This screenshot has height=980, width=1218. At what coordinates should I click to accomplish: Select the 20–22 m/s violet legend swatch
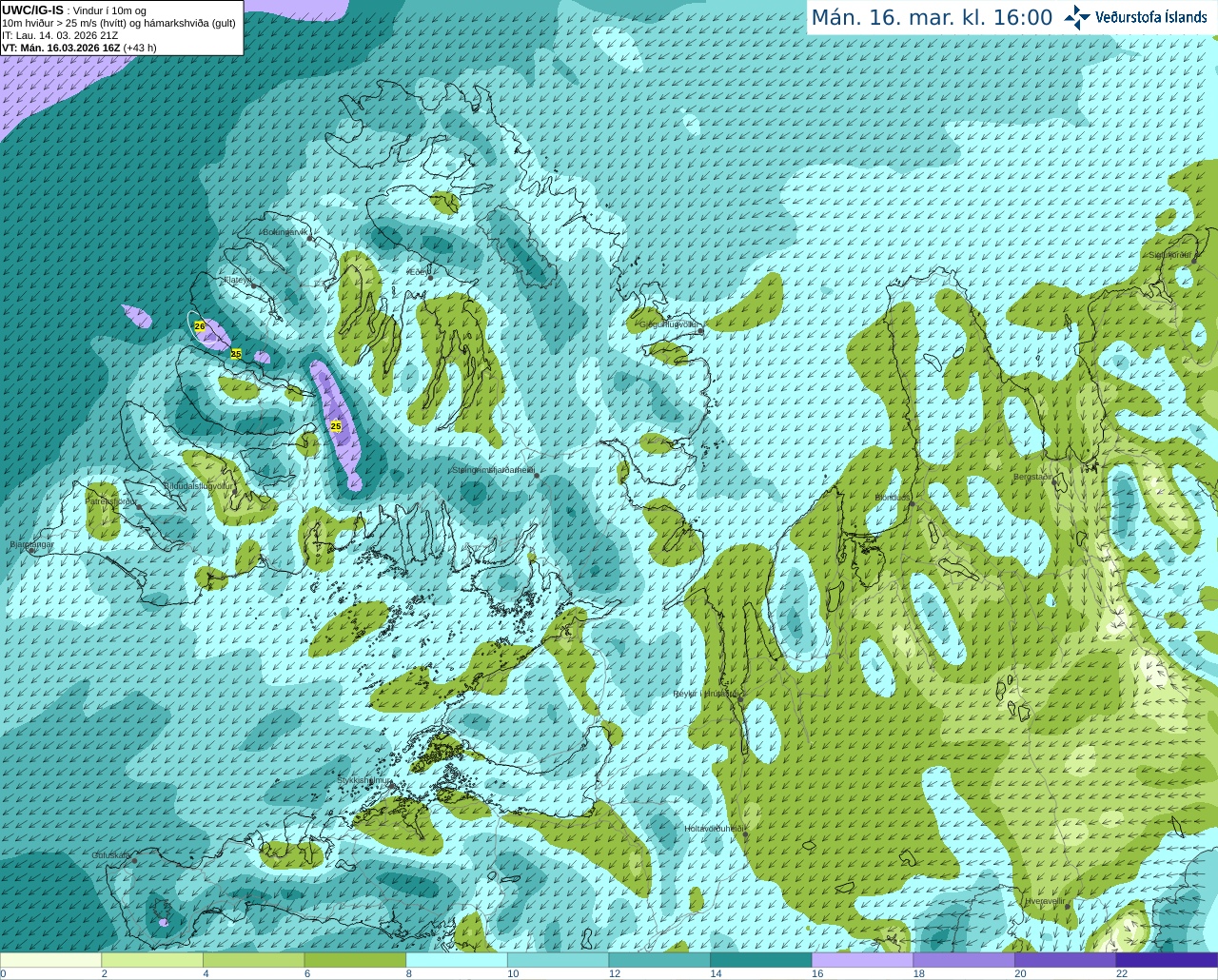point(1065,960)
